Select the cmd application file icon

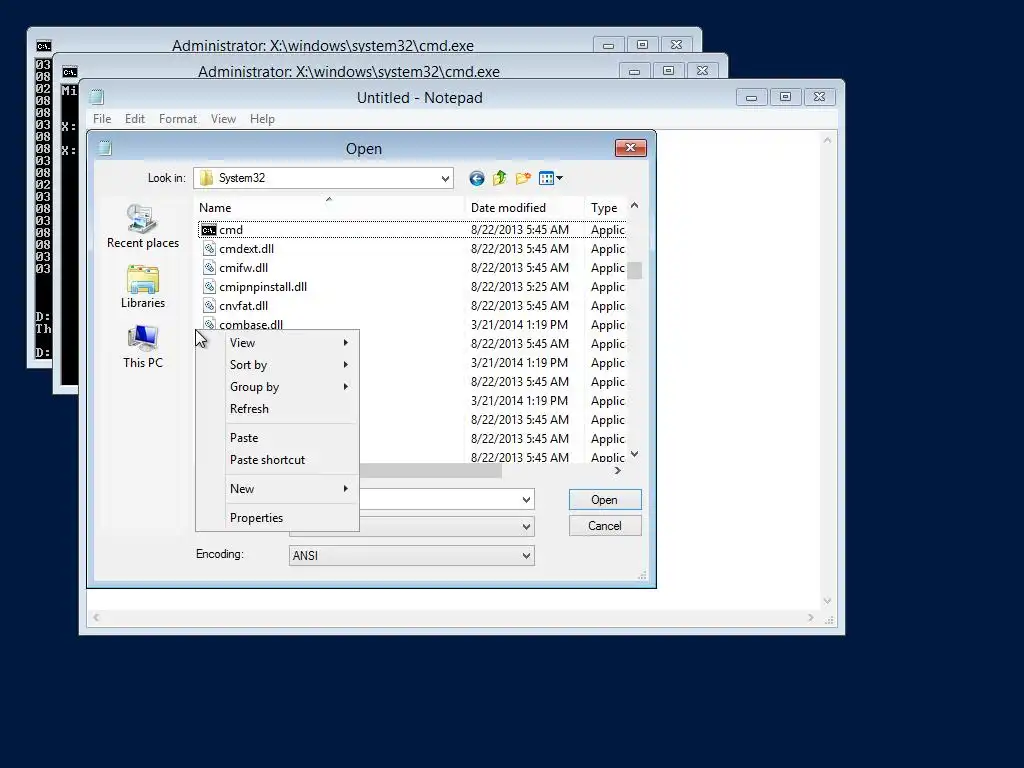click(x=208, y=230)
